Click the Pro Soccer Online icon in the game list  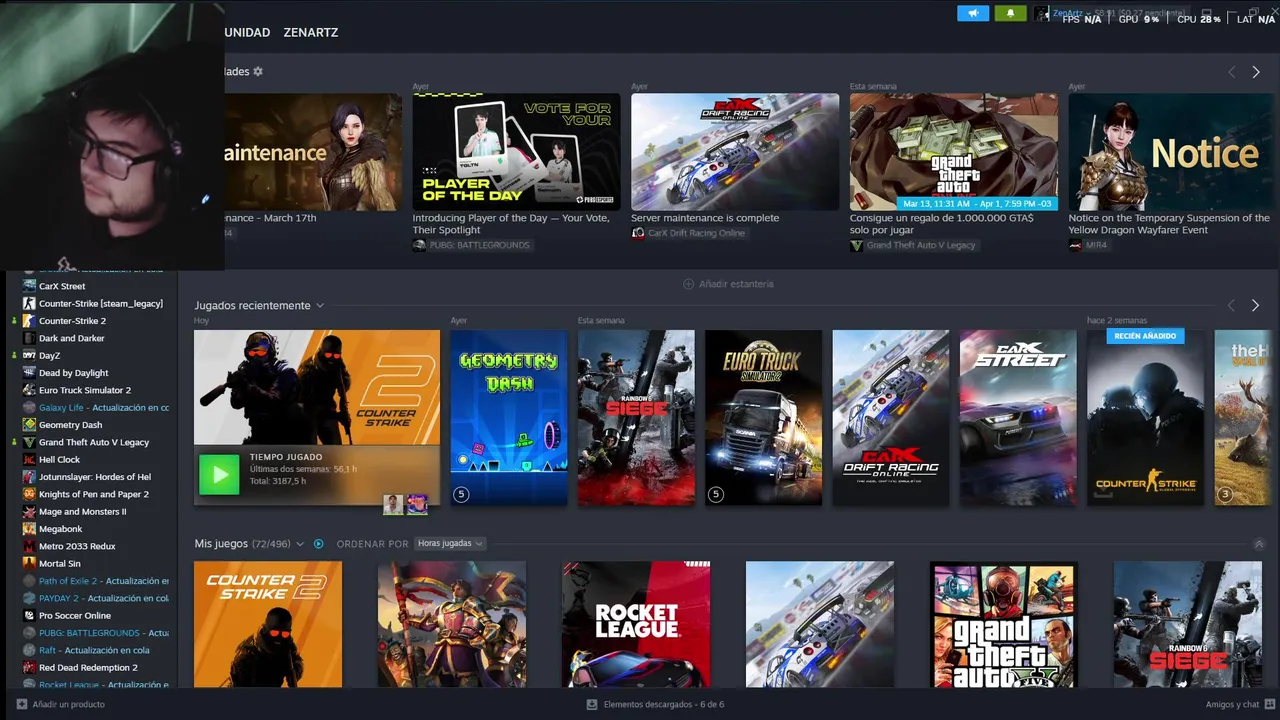pyautogui.click(x=30, y=616)
